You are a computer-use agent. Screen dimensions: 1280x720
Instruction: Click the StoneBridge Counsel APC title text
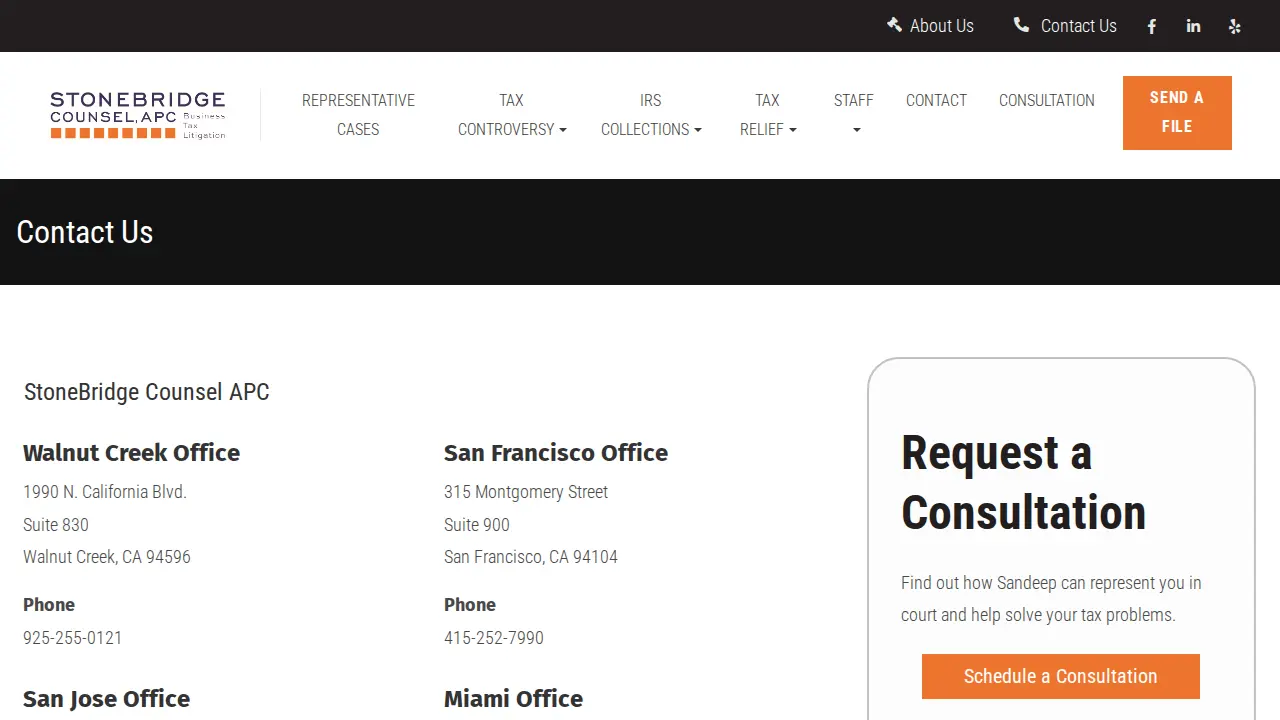tap(147, 392)
